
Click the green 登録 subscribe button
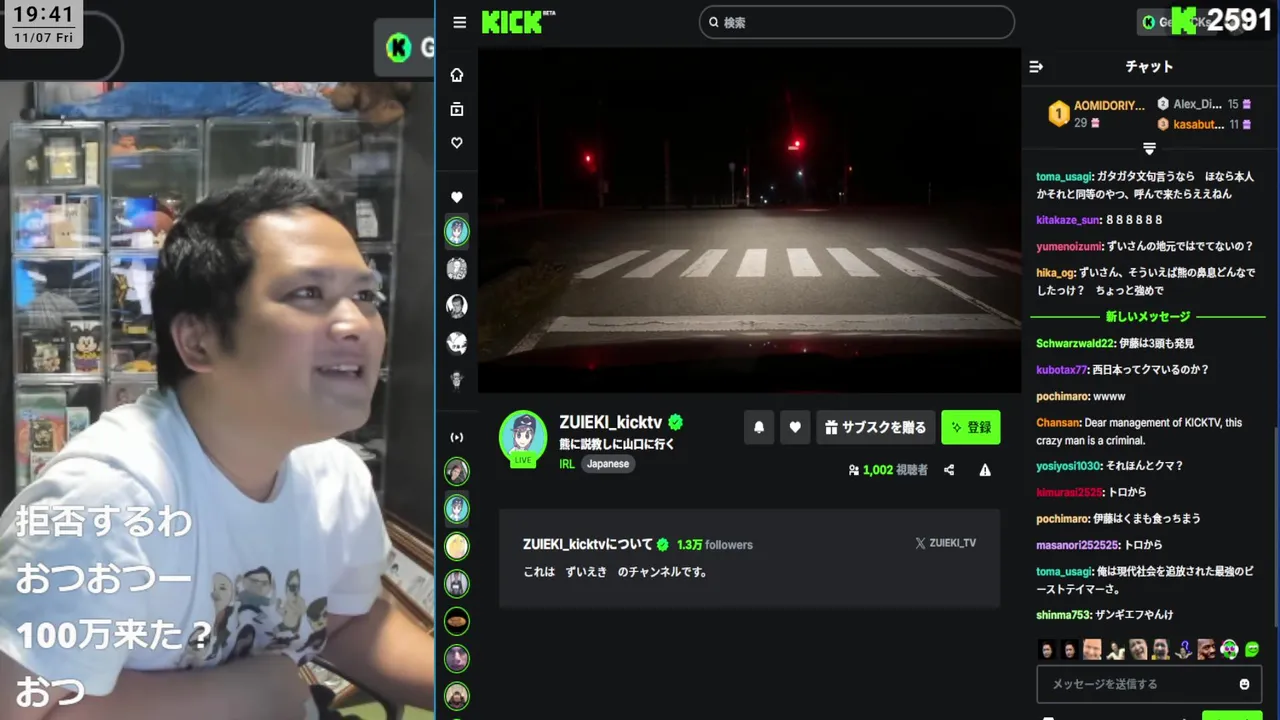[x=970, y=427]
